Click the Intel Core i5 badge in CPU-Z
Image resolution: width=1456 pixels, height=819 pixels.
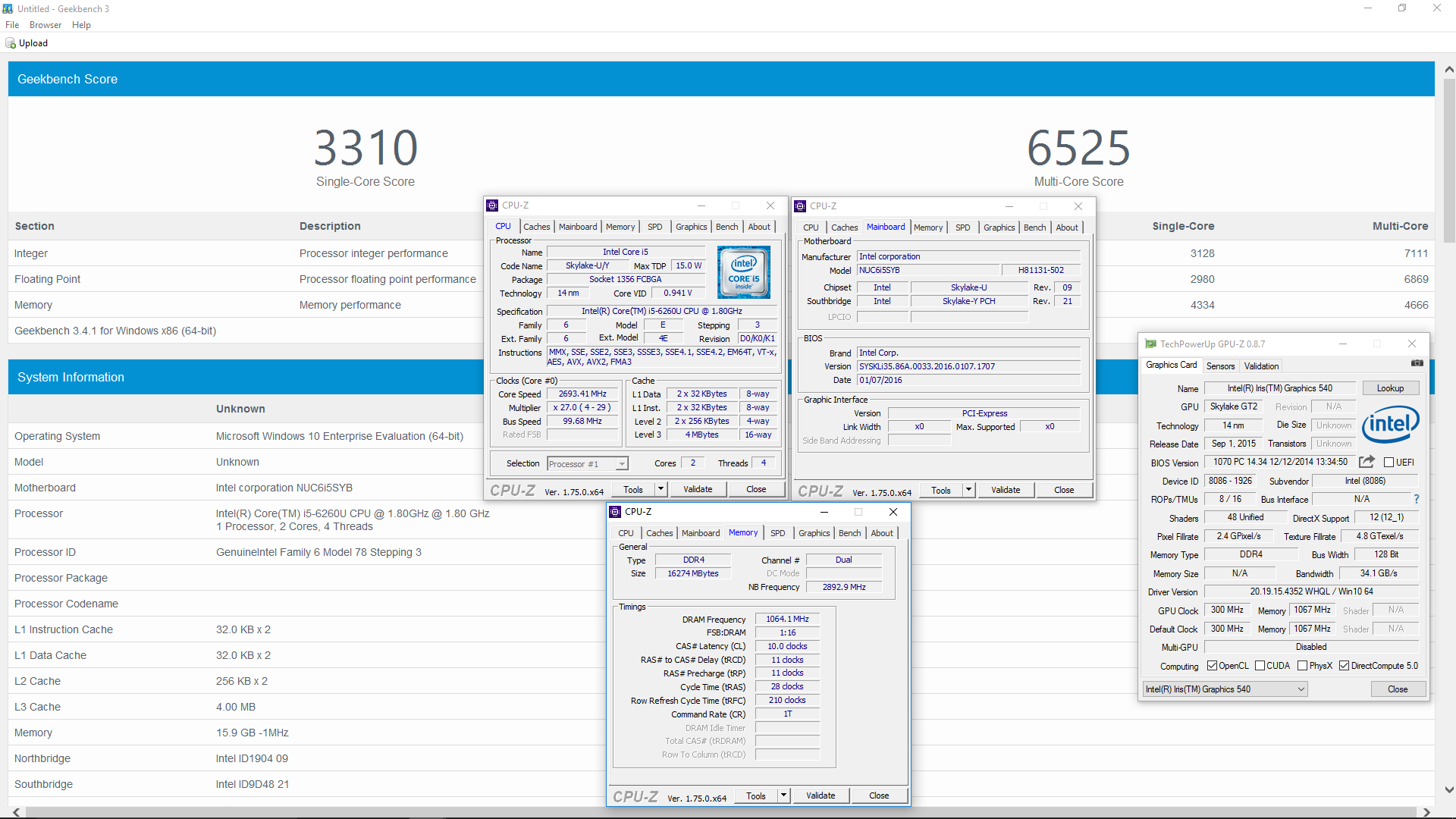(x=743, y=271)
